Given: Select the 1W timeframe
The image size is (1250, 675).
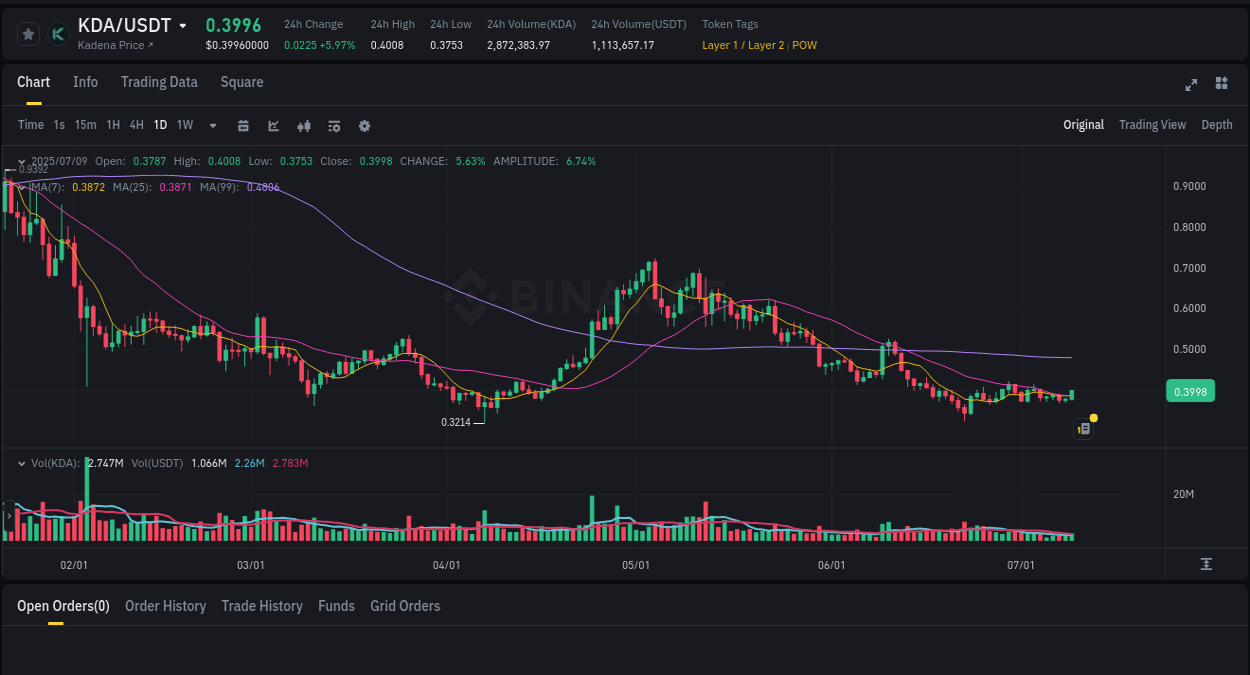Looking at the screenshot, I should click(x=184, y=125).
